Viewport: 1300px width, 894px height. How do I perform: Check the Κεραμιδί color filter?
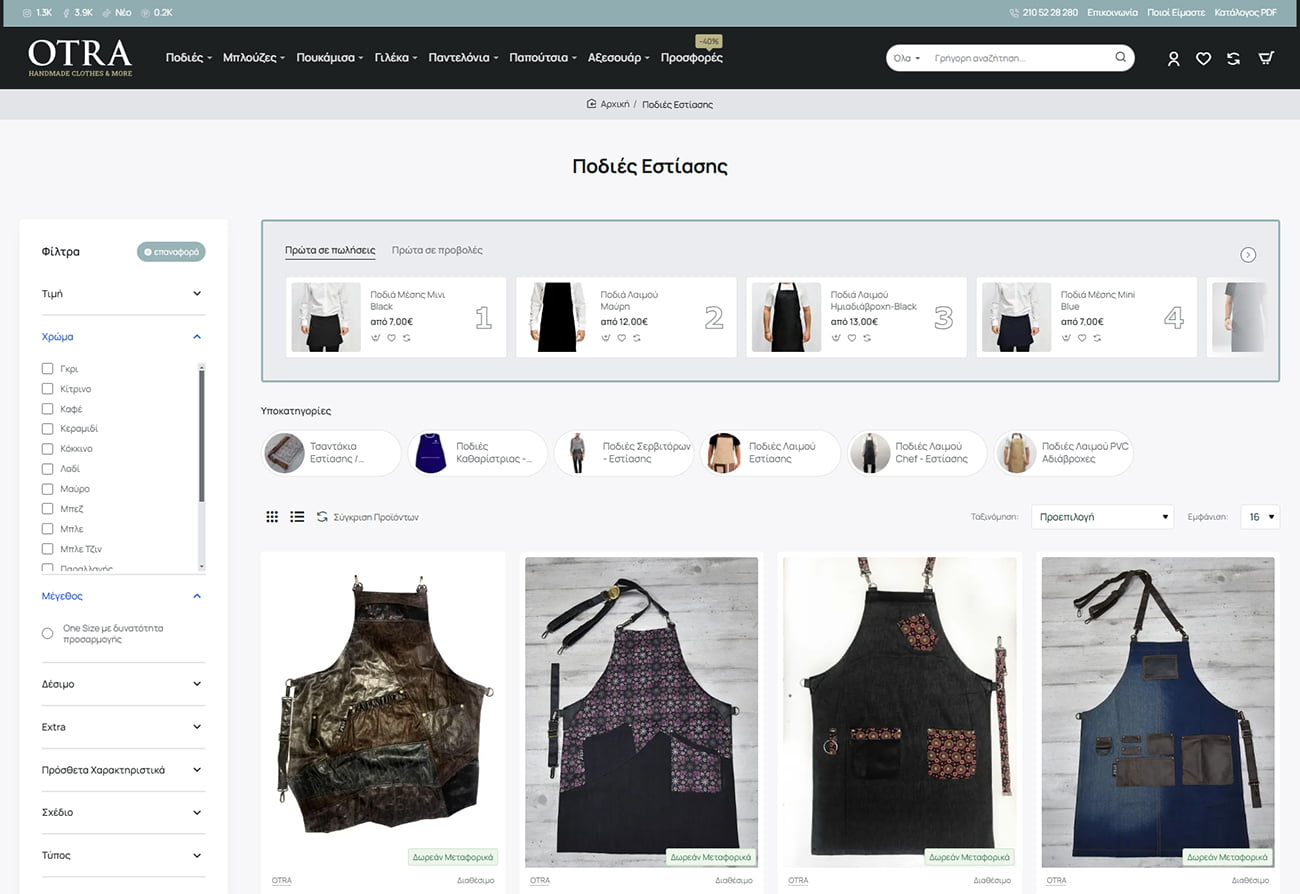(x=47, y=429)
